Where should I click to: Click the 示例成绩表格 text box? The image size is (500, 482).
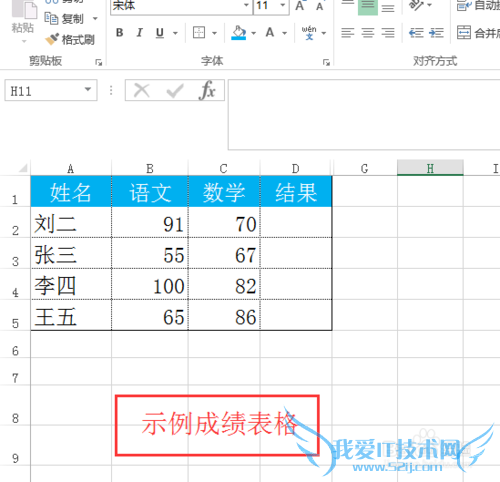click(217, 425)
